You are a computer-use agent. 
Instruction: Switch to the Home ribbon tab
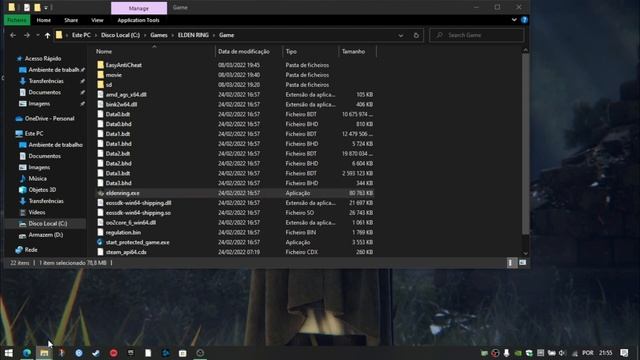(x=44, y=20)
